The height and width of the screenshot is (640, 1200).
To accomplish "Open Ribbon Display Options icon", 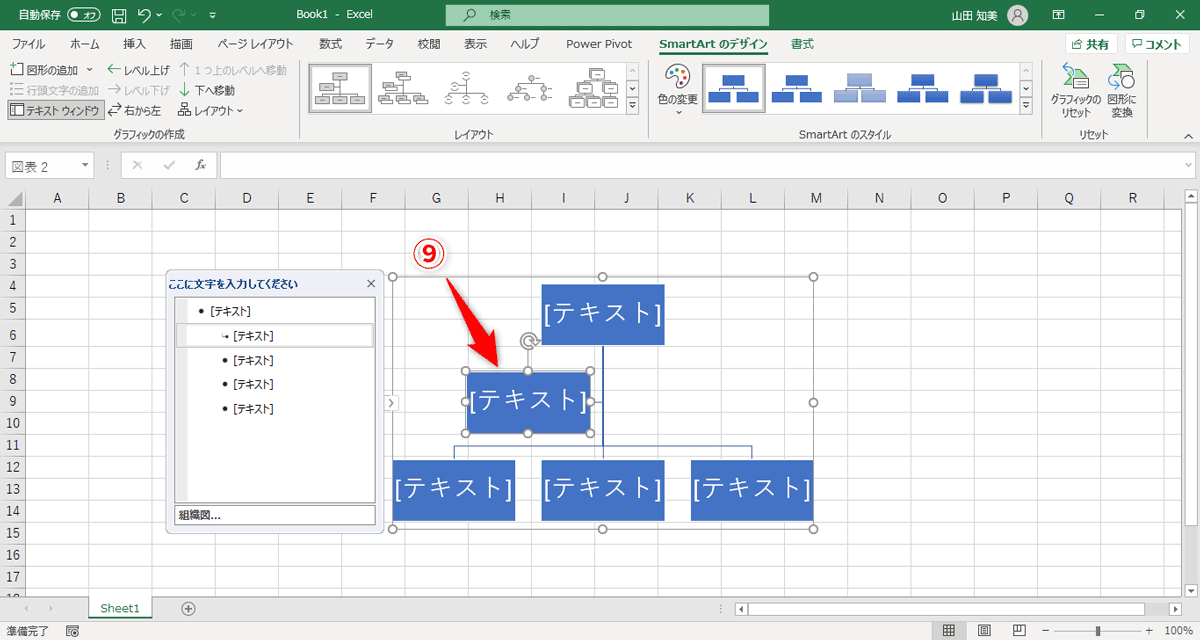I will pyautogui.click(x=1059, y=15).
